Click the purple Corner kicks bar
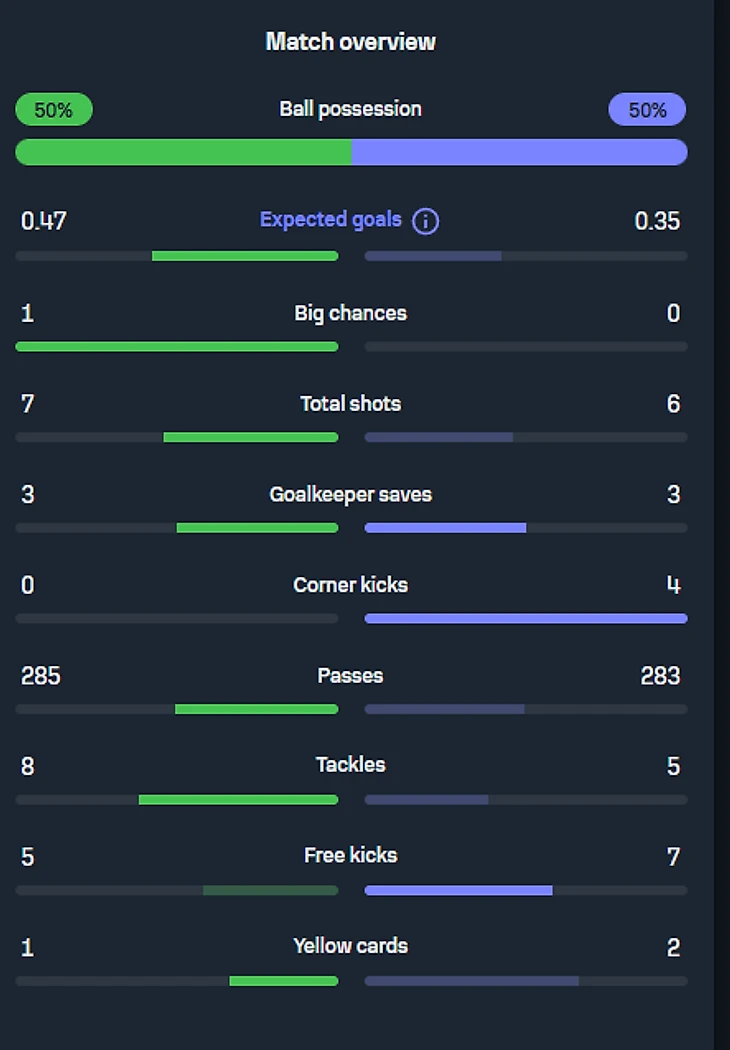Screen dimensions: 730x1050 click(526, 619)
